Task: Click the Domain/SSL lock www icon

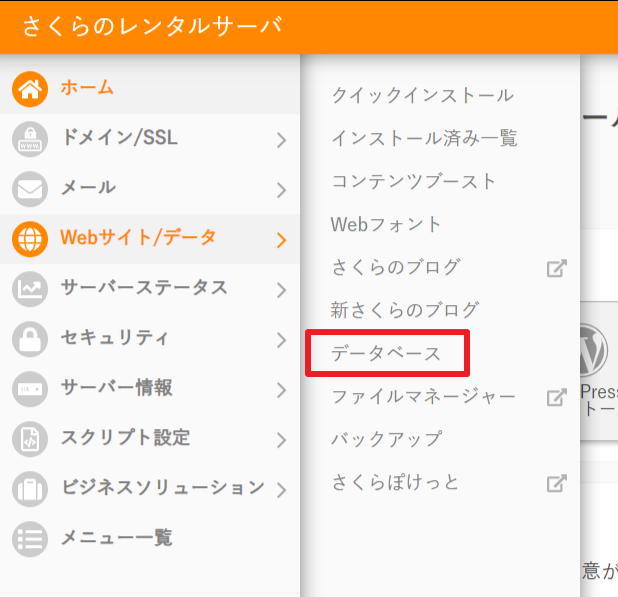Action: pyautogui.click(x=30, y=139)
